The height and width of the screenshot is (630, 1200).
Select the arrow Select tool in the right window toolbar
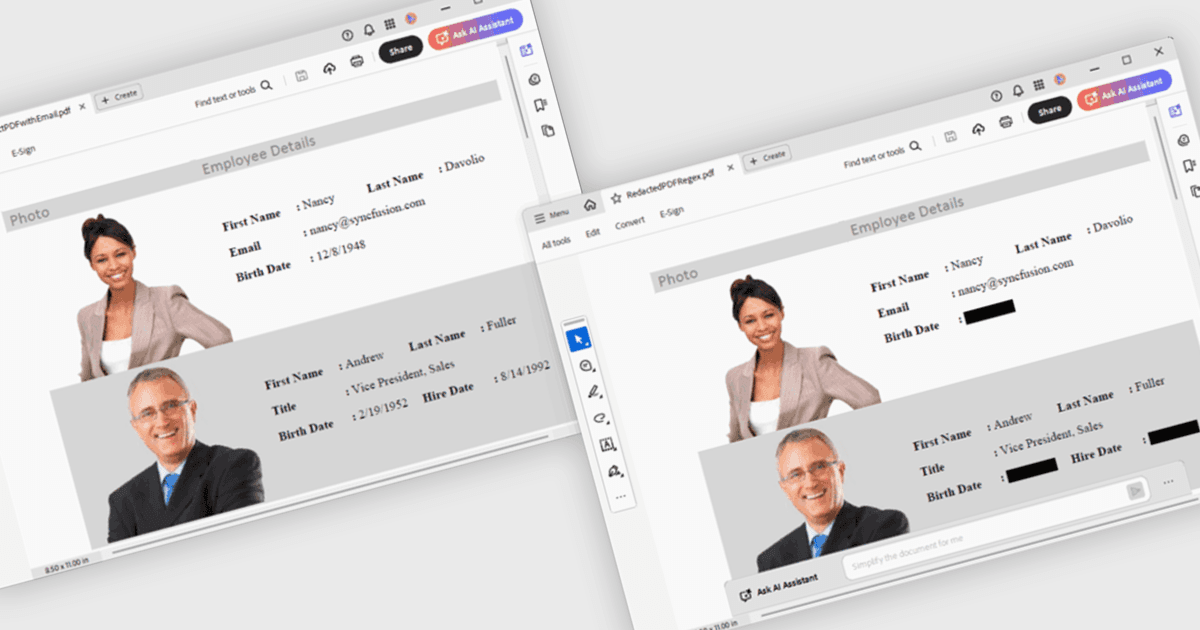[x=579, y=340]
